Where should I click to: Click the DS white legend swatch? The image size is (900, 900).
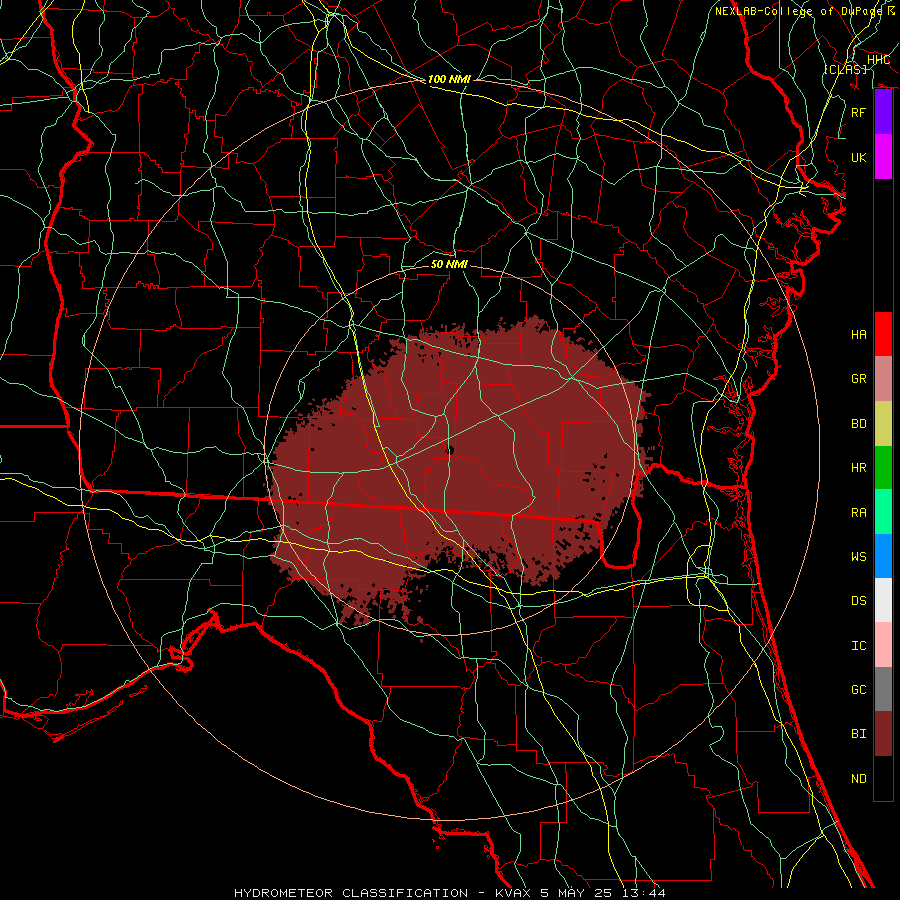tap(883, 600)
